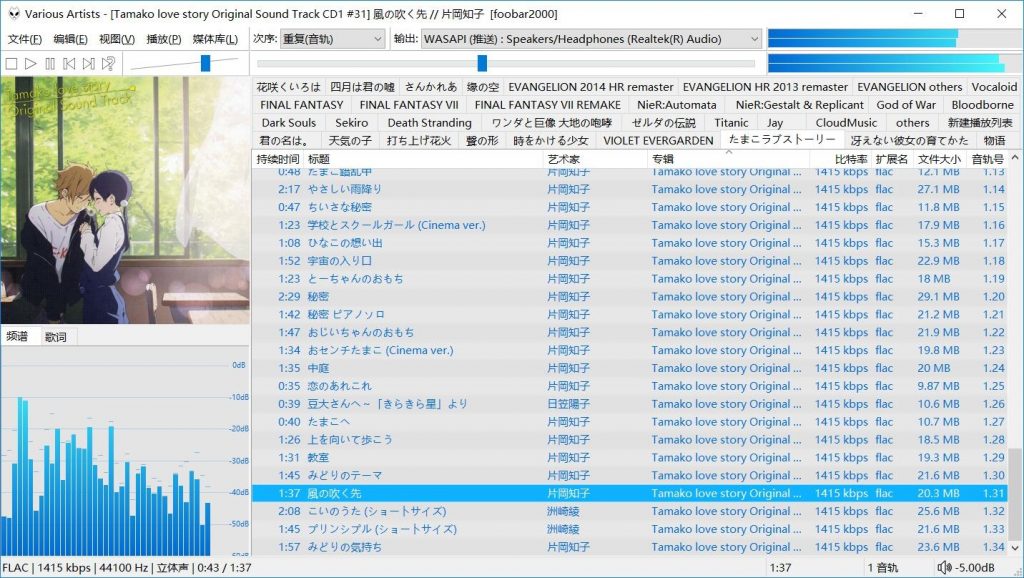The image size is (1024, 578).
Task: Open the 君の名は。 playlist tab
Action: 283,140
